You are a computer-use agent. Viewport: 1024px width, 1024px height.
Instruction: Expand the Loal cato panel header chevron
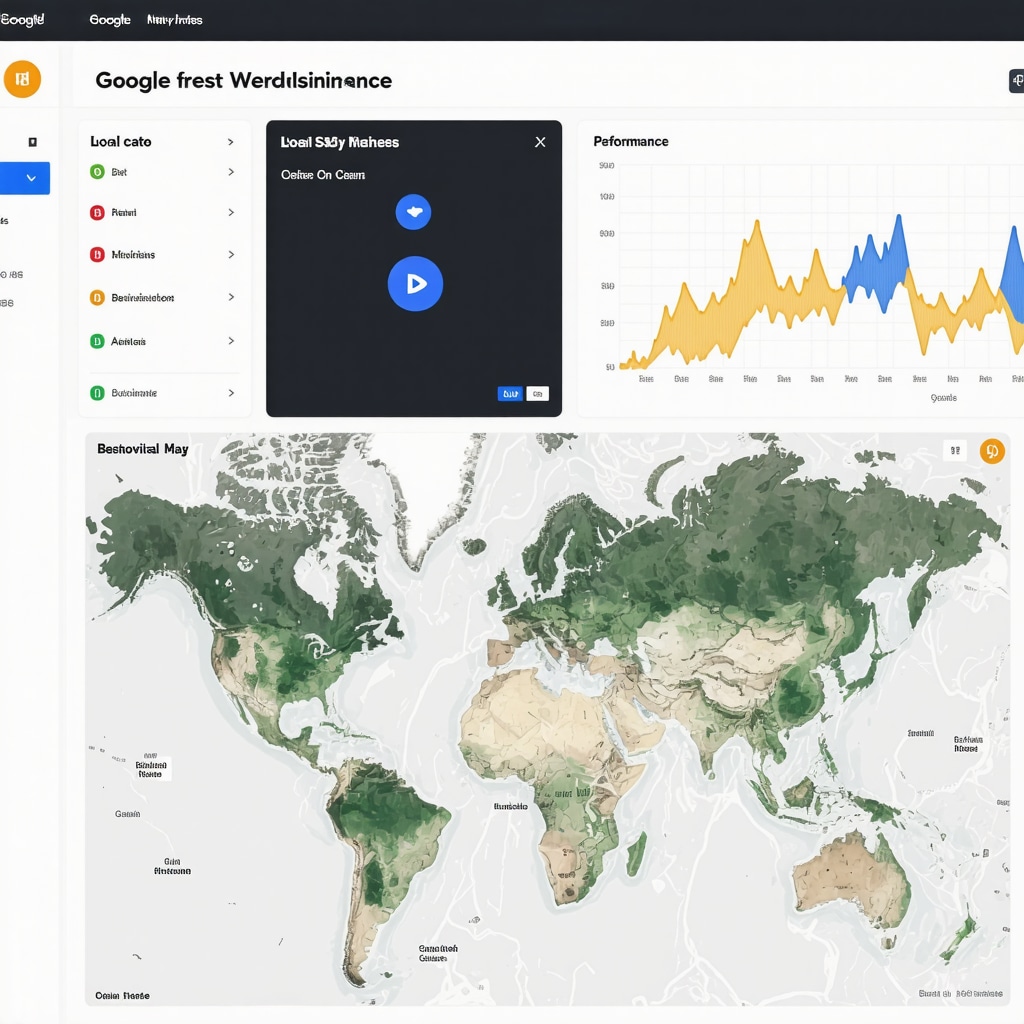point(231,142)
